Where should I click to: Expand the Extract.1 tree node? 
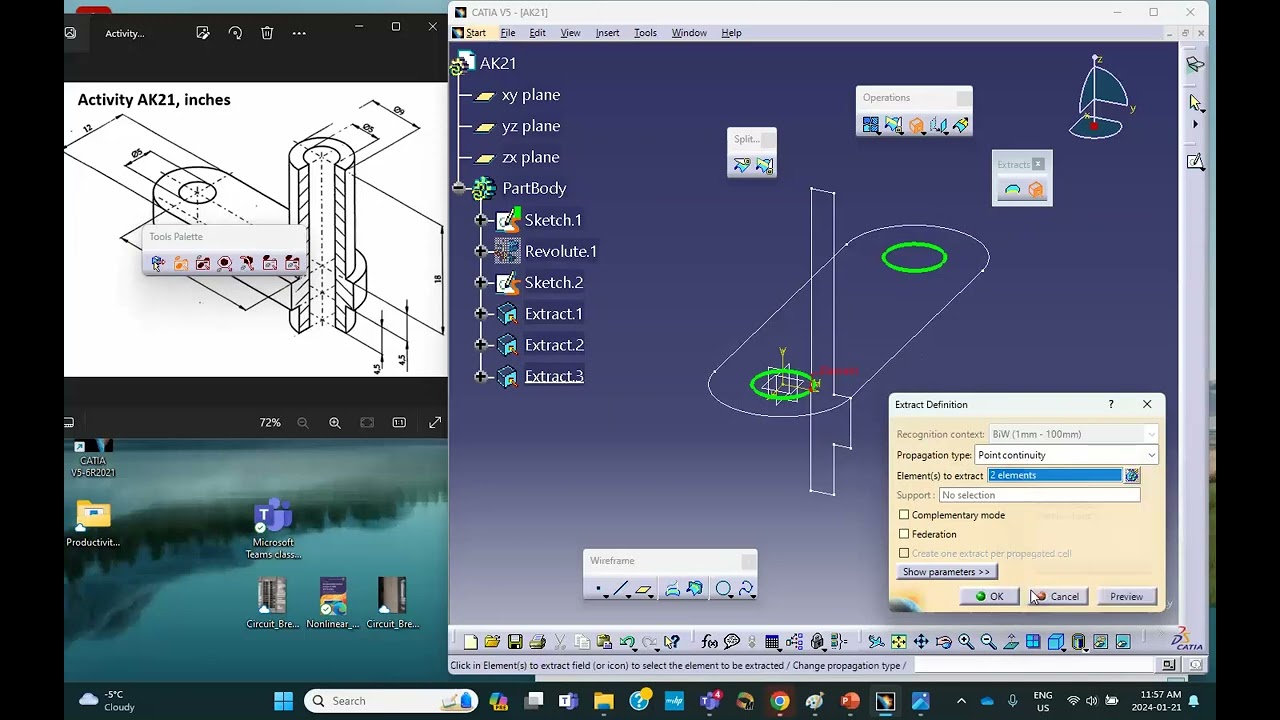[481, 314]
